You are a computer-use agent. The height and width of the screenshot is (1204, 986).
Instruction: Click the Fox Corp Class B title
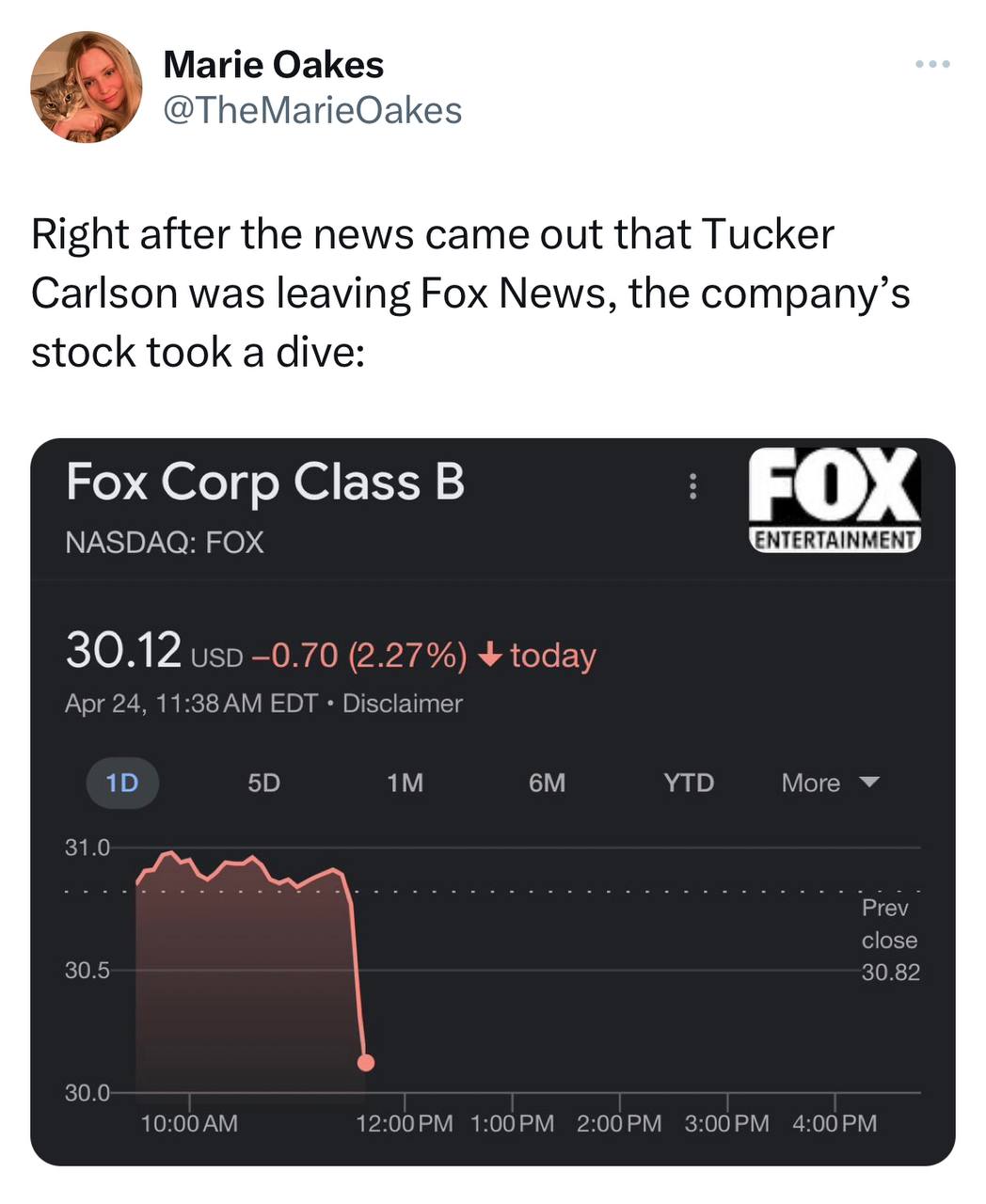click(x=265, y=483)
